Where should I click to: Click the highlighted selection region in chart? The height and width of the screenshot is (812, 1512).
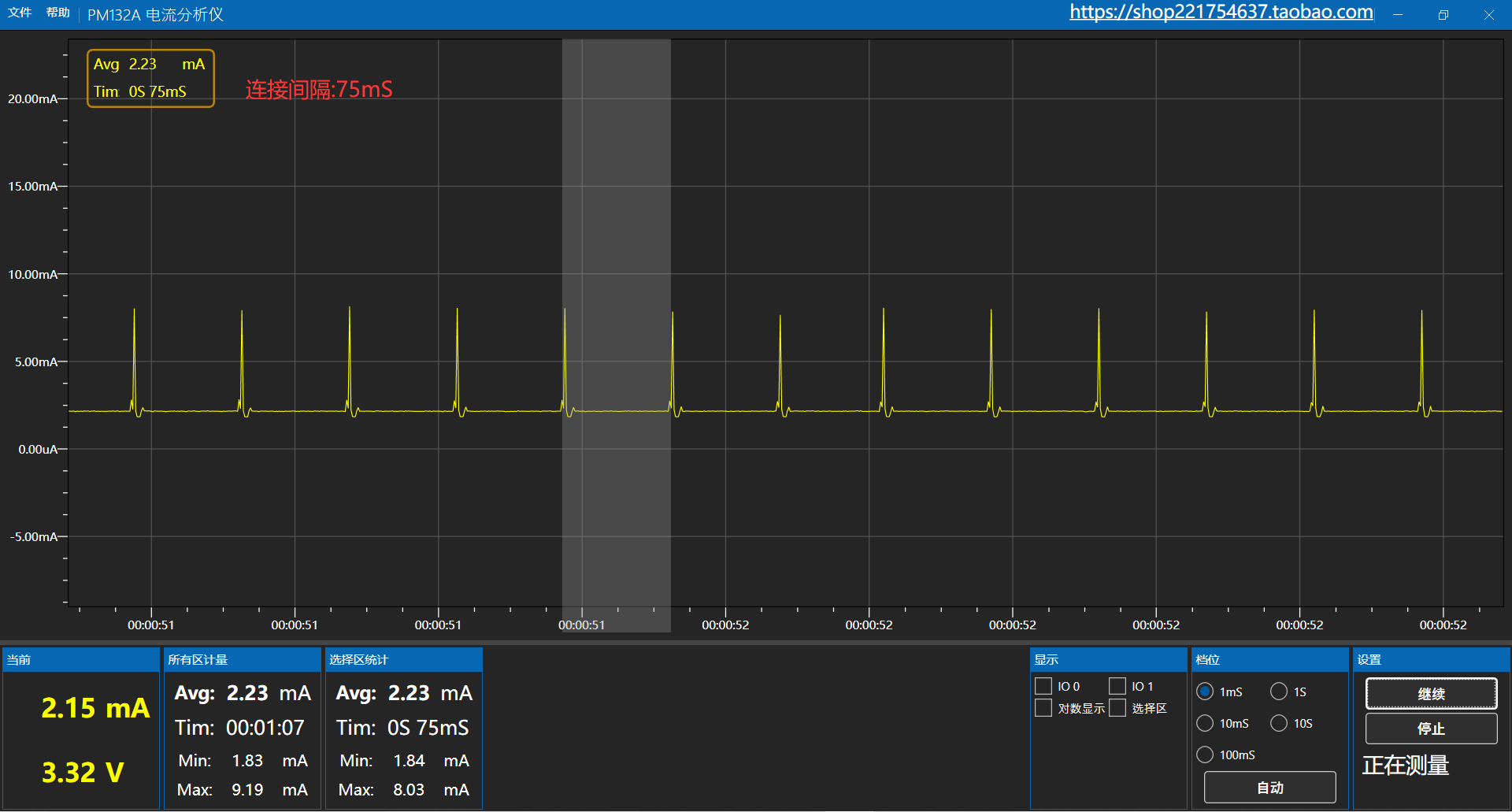pyautogui.click(x=617, y=335)
